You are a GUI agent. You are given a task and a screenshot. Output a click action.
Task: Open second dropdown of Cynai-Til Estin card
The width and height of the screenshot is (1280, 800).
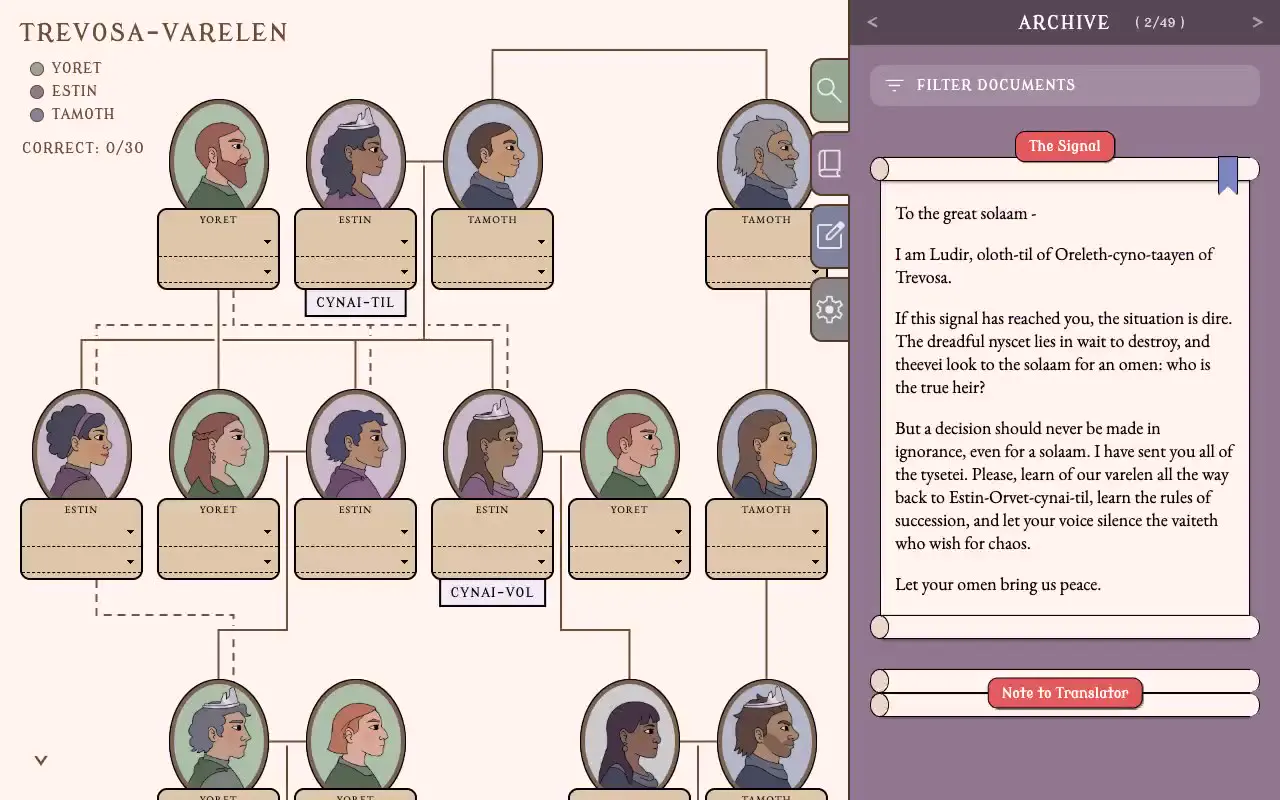pyautogui.click(x=355, y=271)
